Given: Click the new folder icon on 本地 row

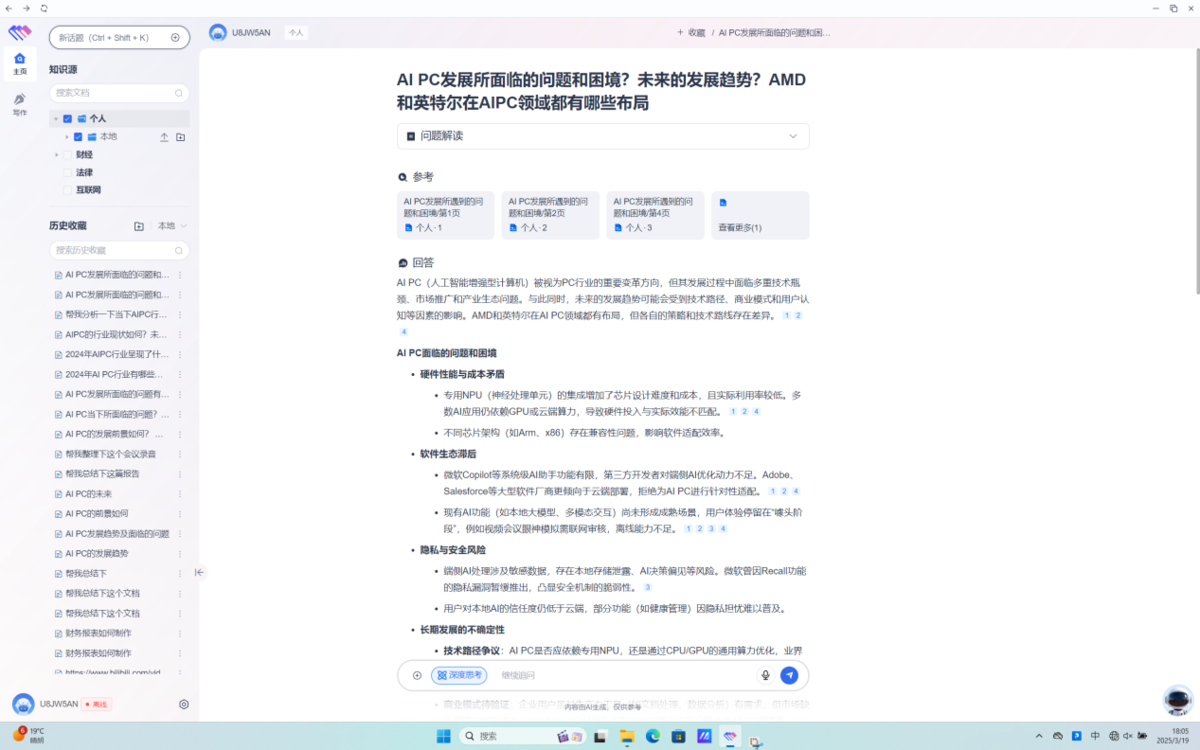Looking at the screenshot, I should [x=180, y=137].
